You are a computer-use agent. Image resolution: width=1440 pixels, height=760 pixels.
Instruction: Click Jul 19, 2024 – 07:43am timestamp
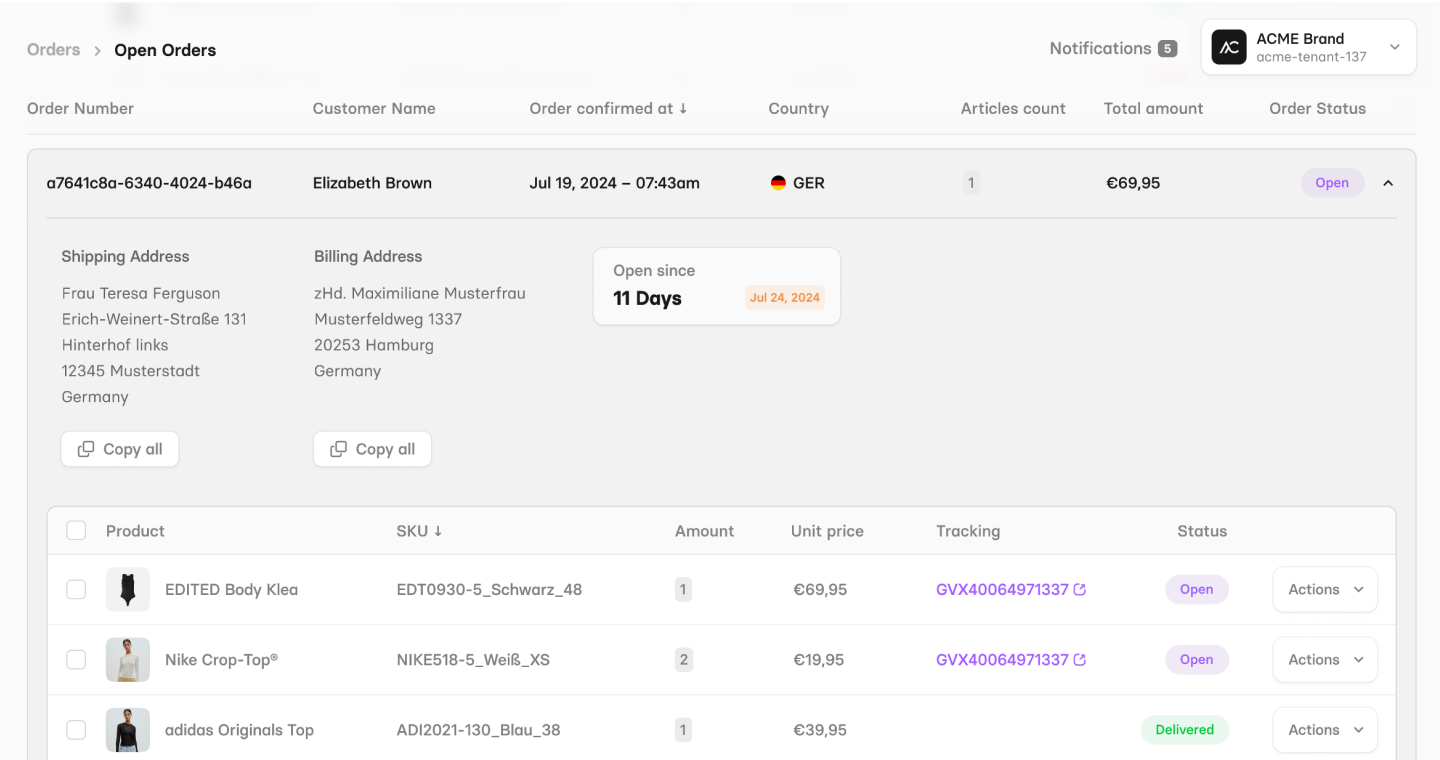pyautogui.click(x=614, y=183)
